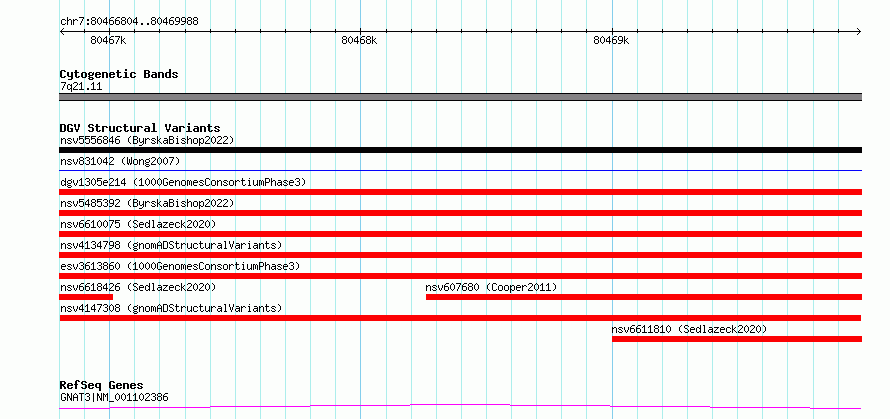The image size is (890, 419).
Task: Select the red bar under nsv6611810
Action: [737, 339]
